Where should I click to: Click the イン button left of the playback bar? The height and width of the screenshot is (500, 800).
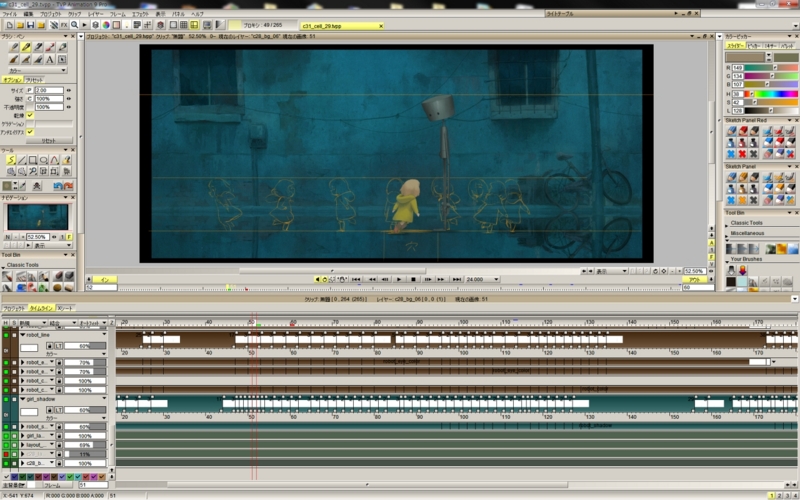coord(105,279)
